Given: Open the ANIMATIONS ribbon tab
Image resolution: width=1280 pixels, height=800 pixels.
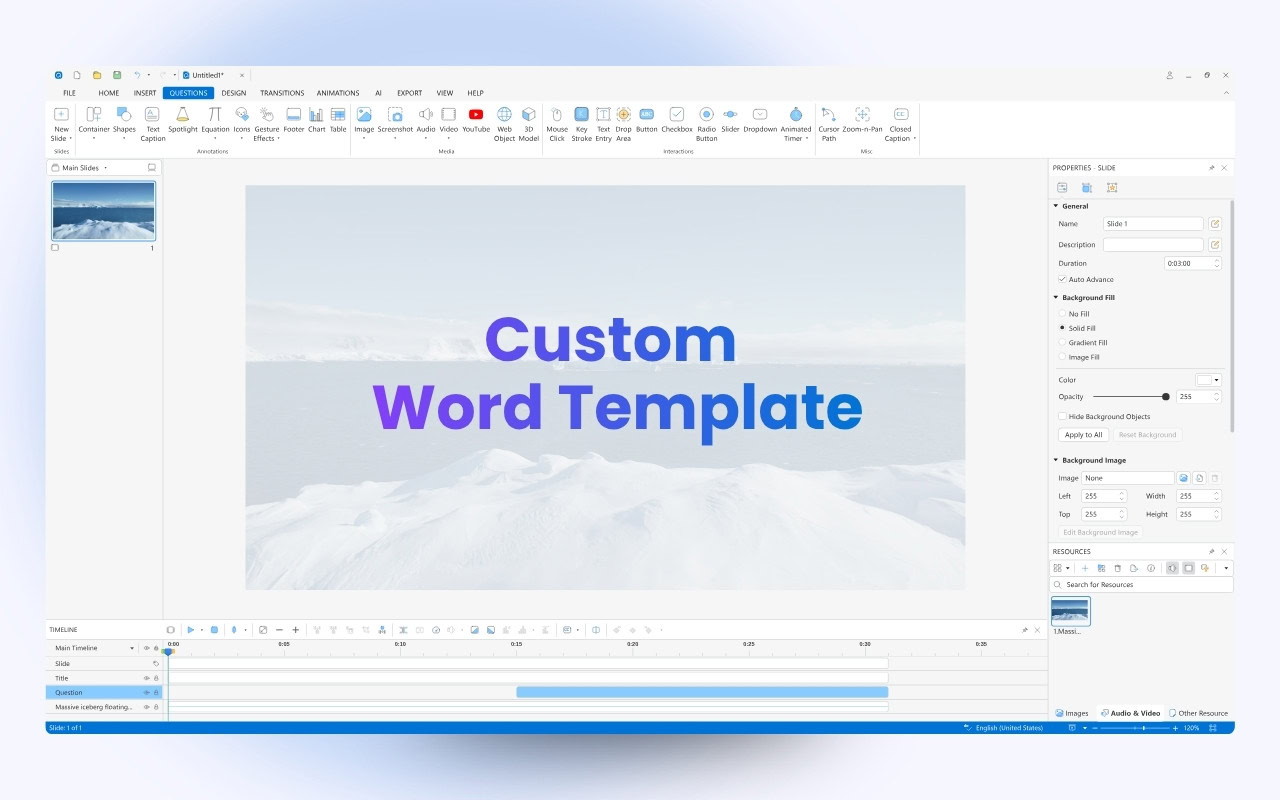Looking at the screenshot, I should [338, 92].
